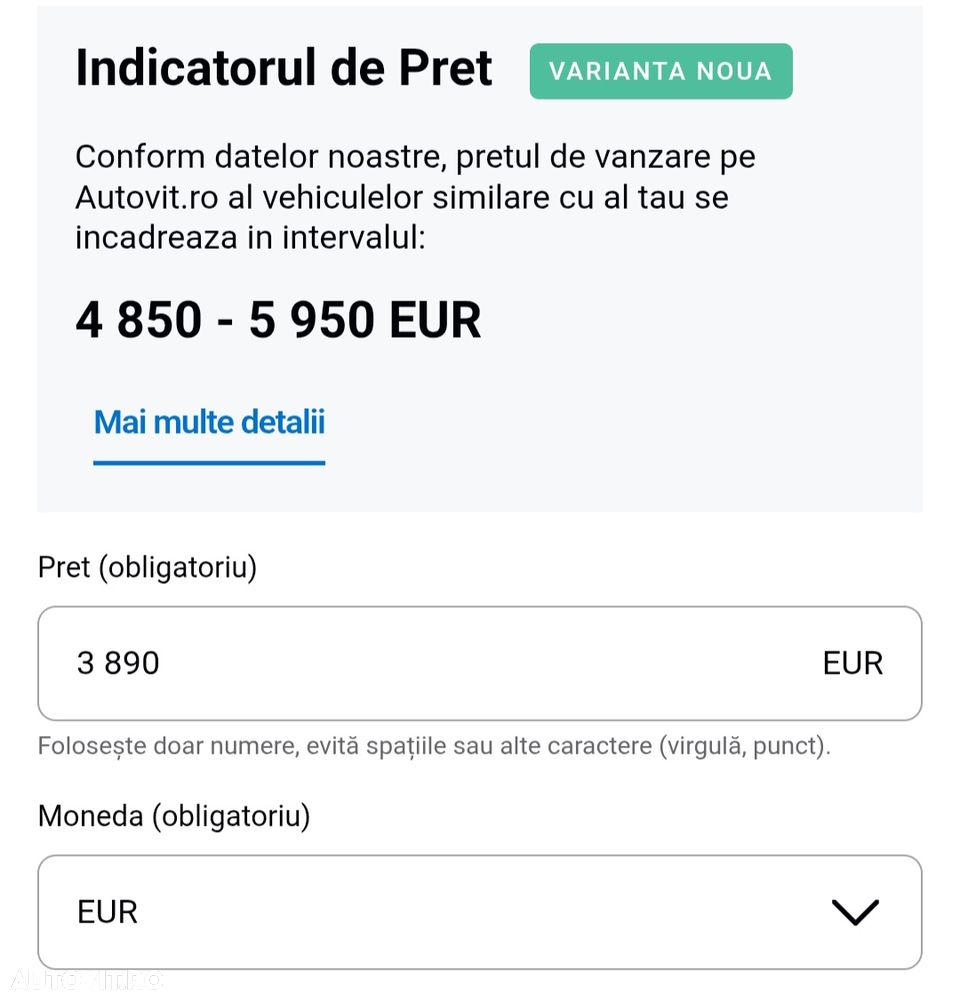
Task: Click the Indicatorul de Pret heading
Action: (284, 68)
